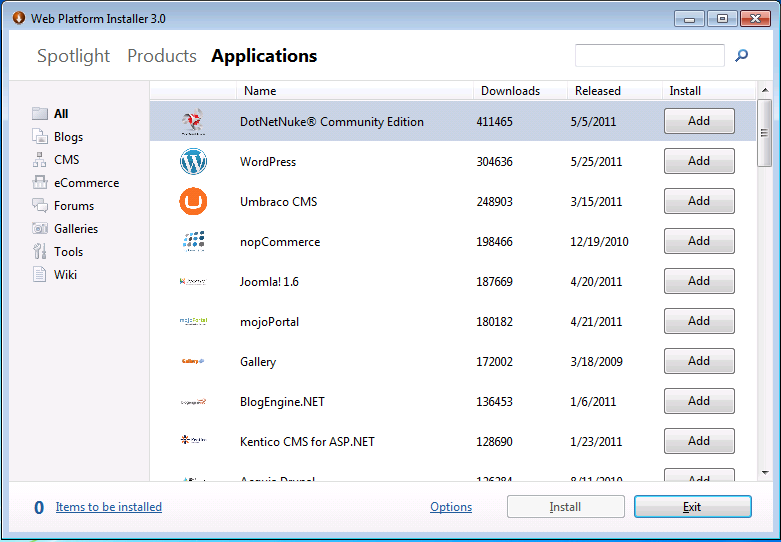Maximize the Web Platform Installer window
Image resolution: width=781 pixels, height=542 pixels.
722,19
